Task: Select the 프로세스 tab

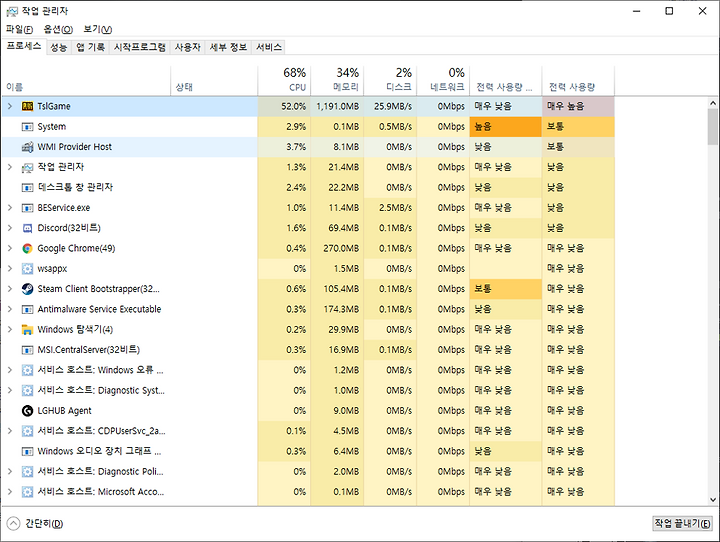Action: 24,46
